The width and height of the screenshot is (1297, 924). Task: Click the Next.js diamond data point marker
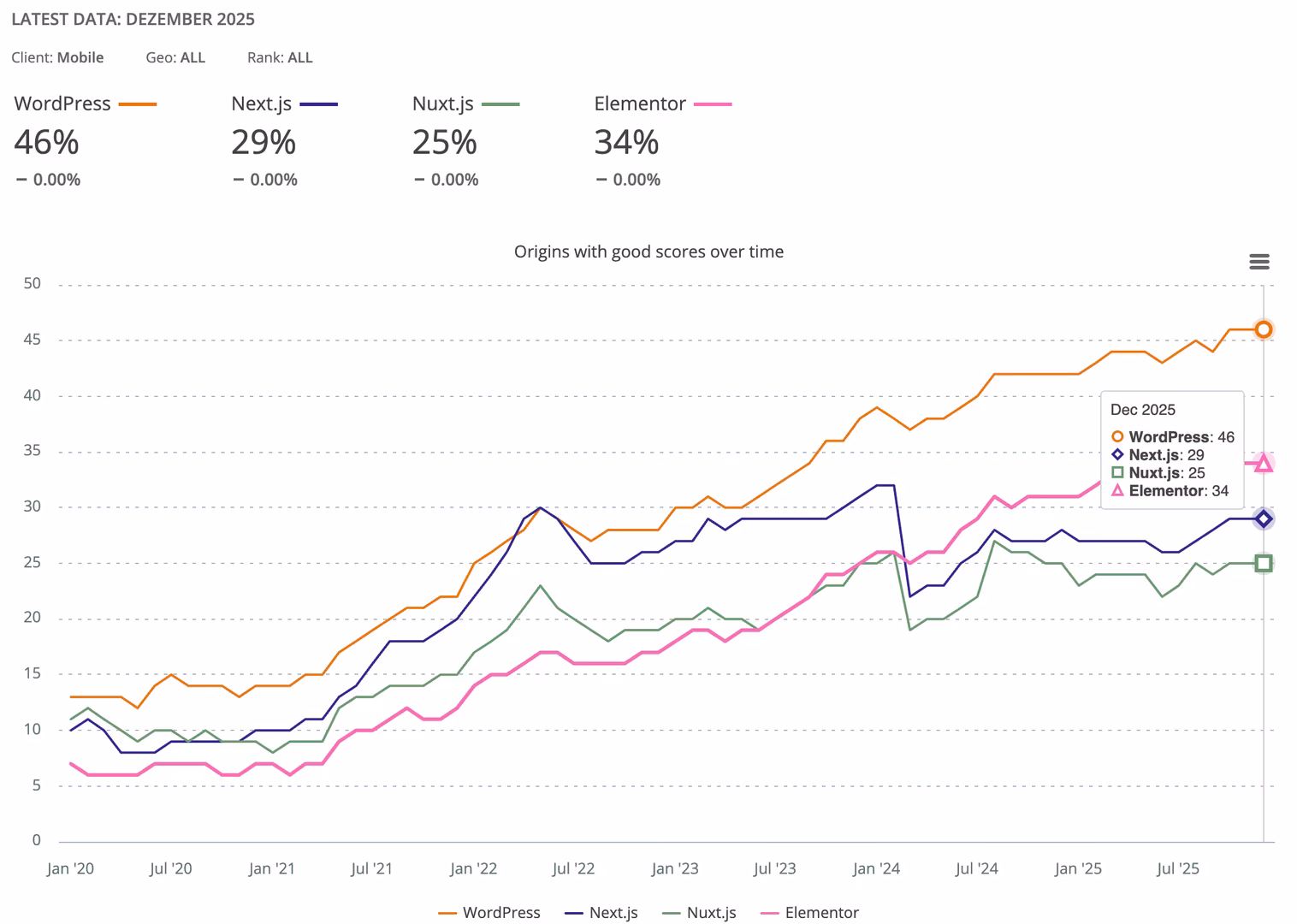tap(1263, 518)
